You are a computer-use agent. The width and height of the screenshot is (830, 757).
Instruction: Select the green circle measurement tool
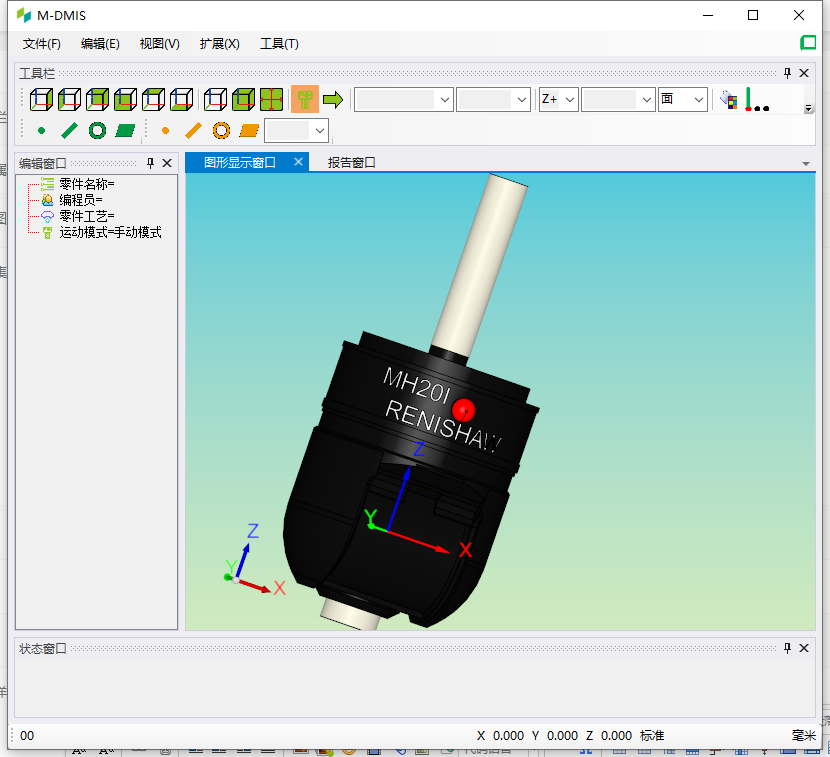[x=97, y=130]
